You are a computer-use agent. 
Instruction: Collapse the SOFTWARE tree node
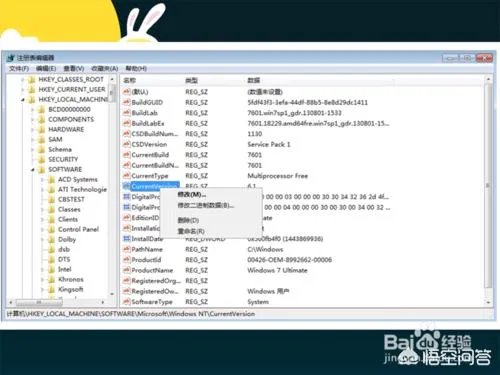[33, 170]
